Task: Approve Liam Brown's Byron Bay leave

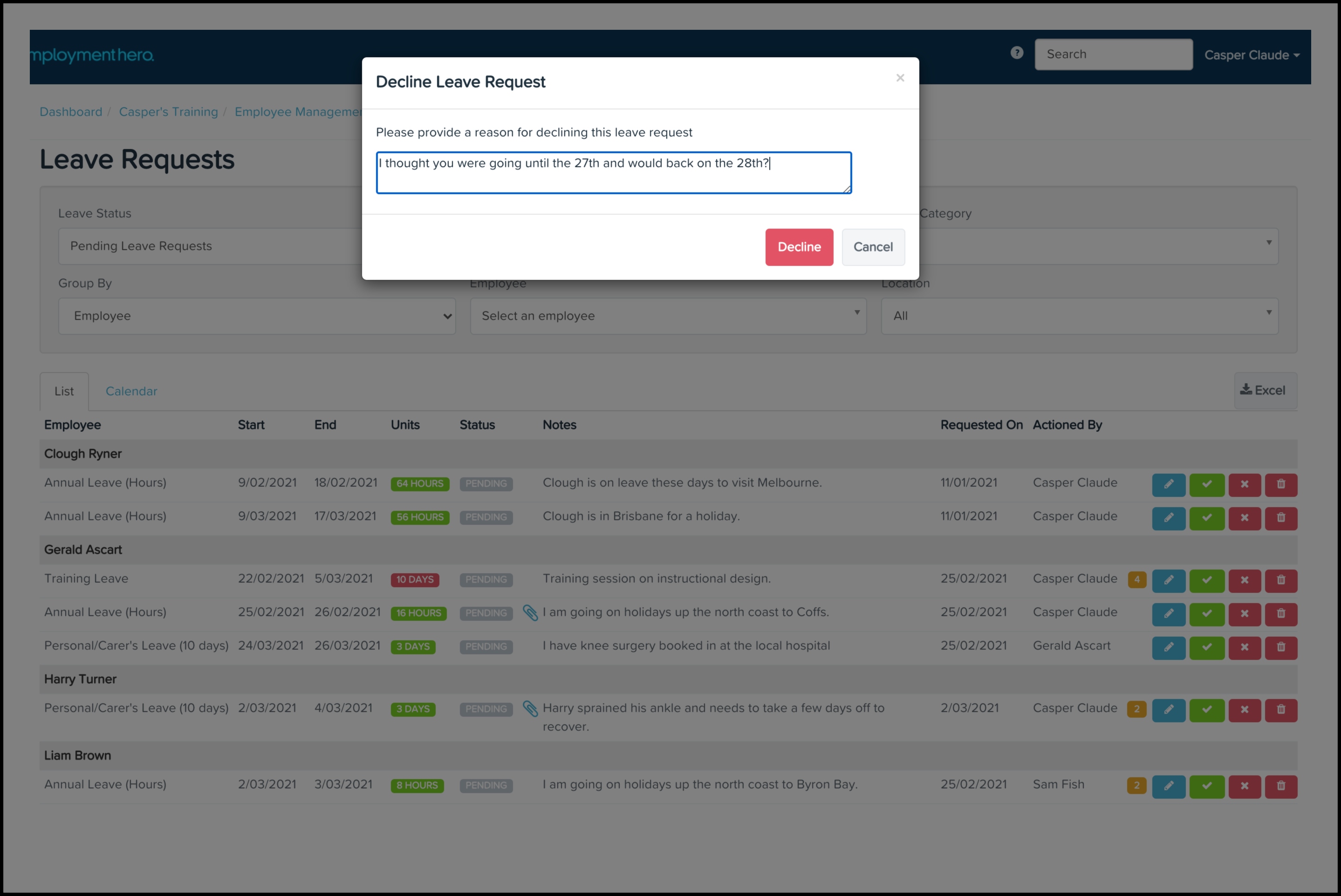Action: pyautogui.click(x=1207, y=786)
